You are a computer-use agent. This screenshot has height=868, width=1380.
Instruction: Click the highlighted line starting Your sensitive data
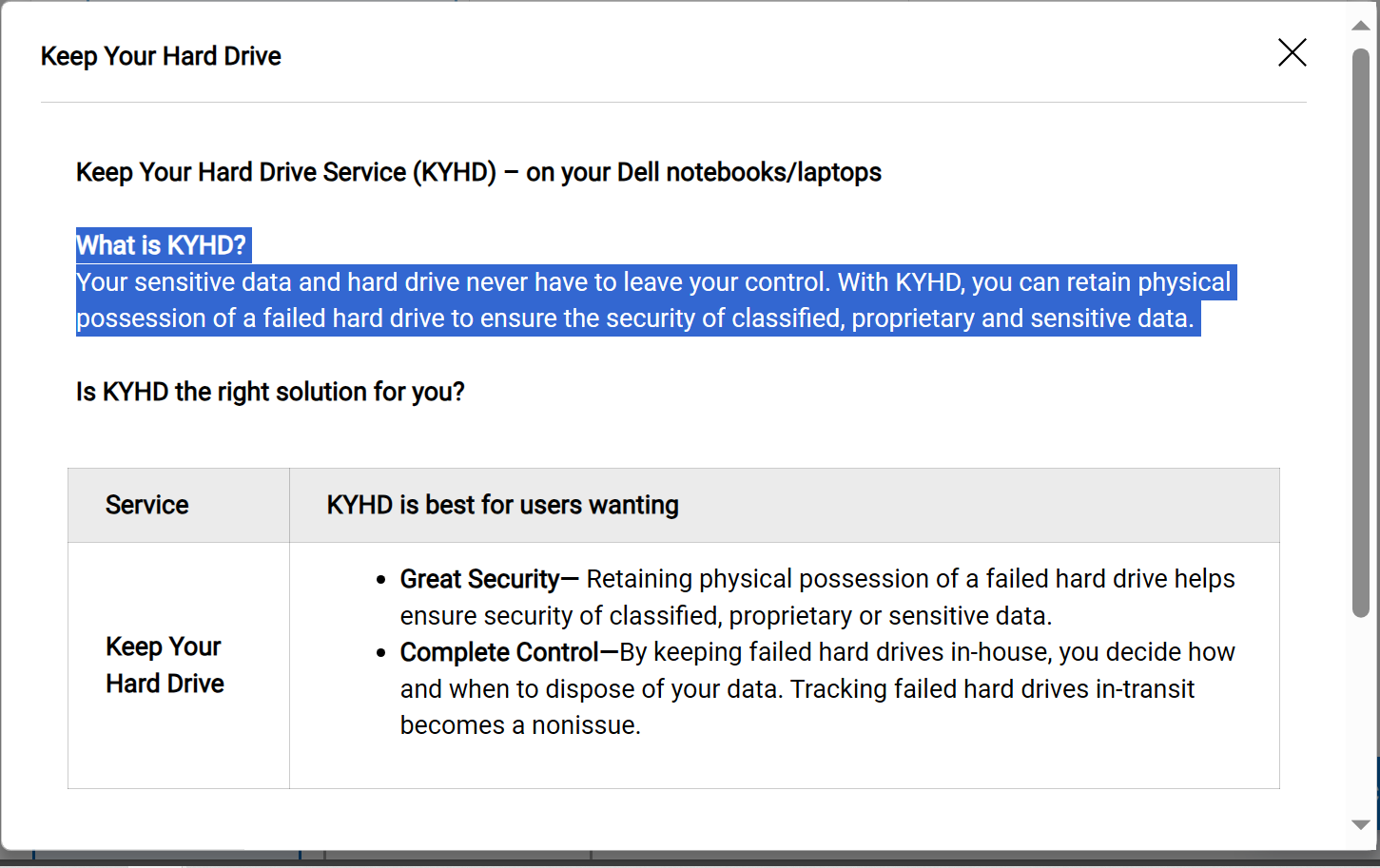[654, 282]
